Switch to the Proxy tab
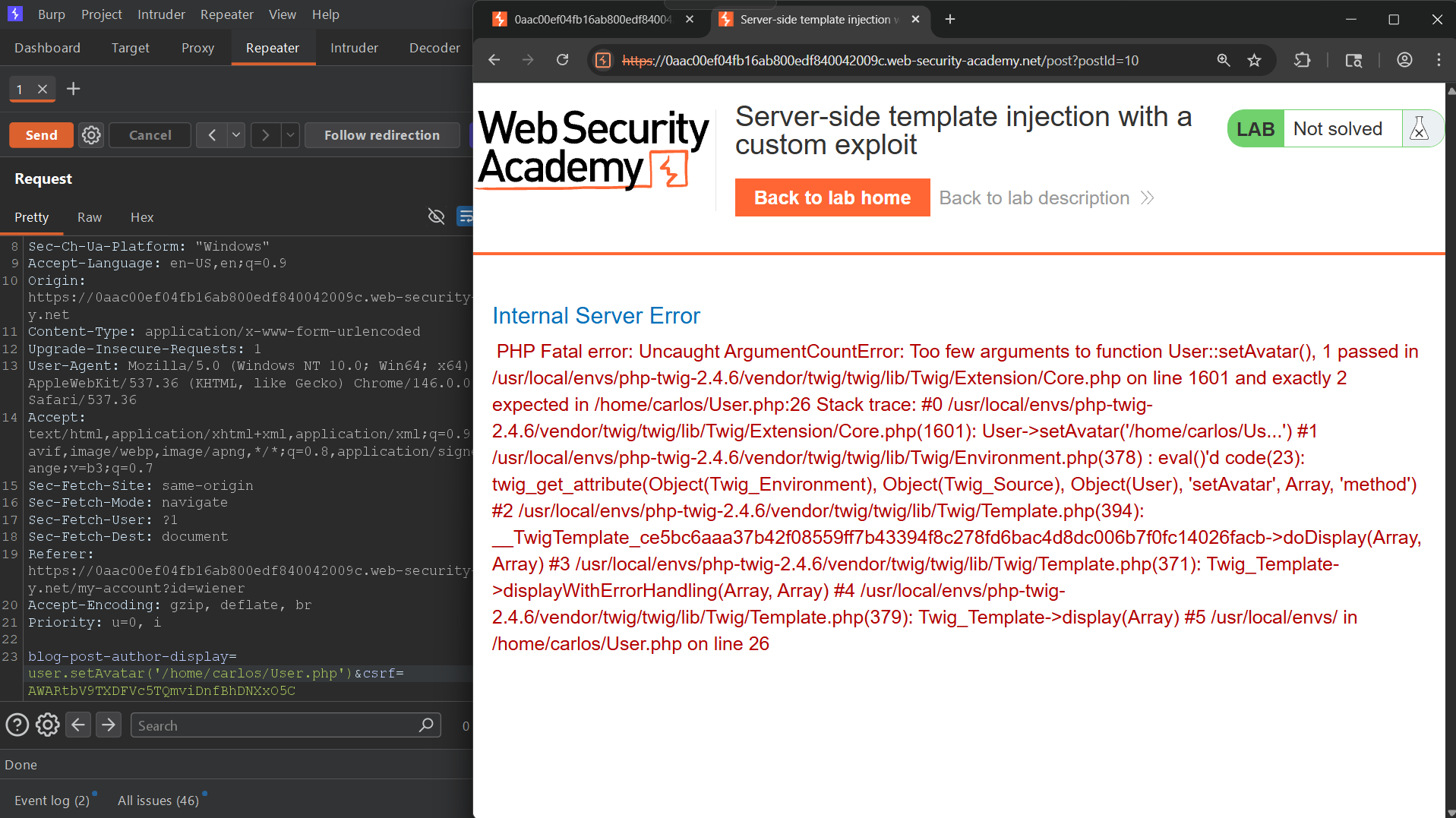 tap(197, 48)
